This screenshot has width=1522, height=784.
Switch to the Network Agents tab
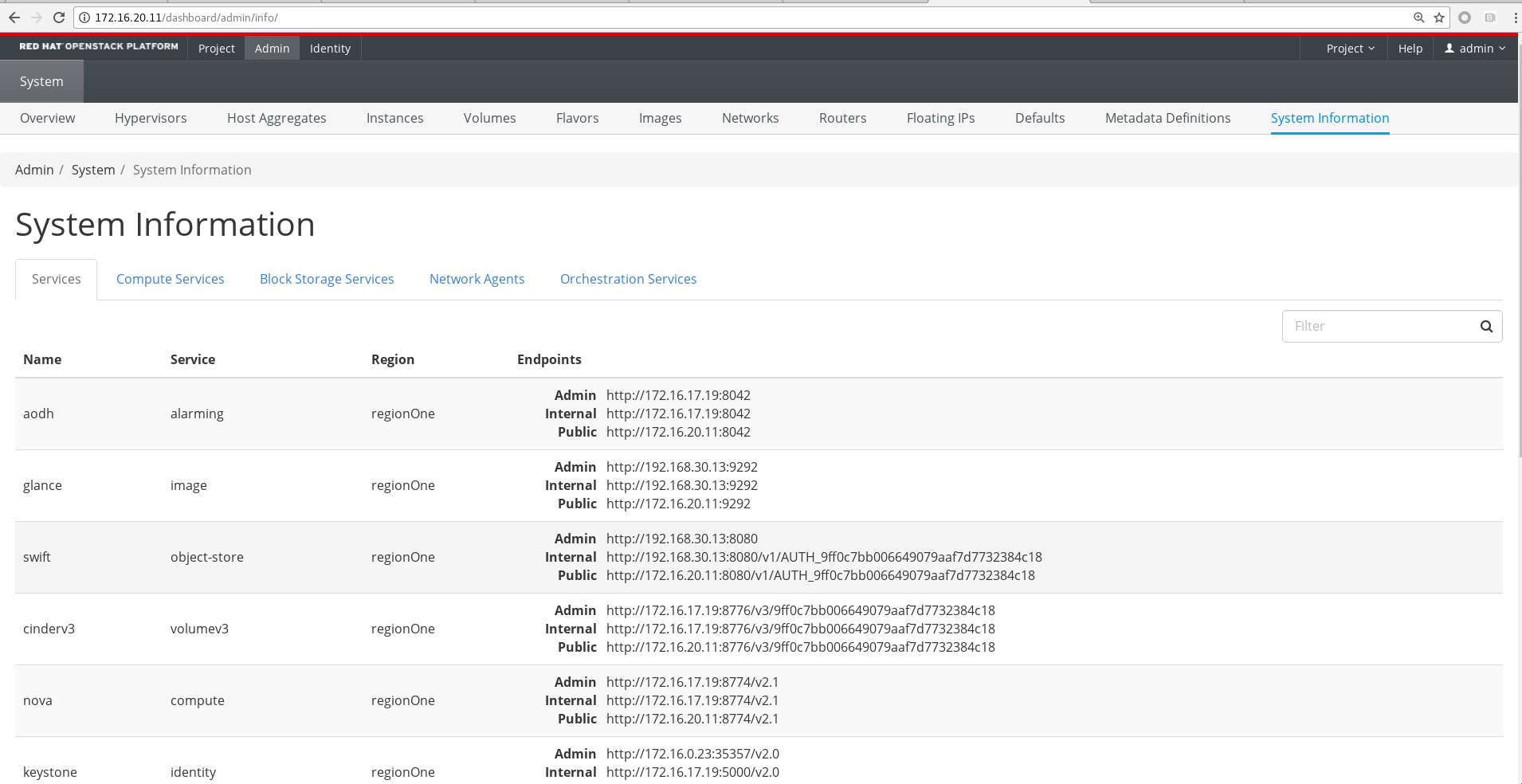[x=477, y=279]
